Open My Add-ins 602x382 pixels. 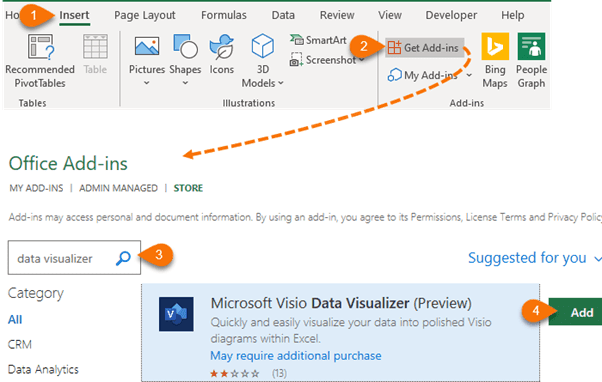tap(423, 75)
